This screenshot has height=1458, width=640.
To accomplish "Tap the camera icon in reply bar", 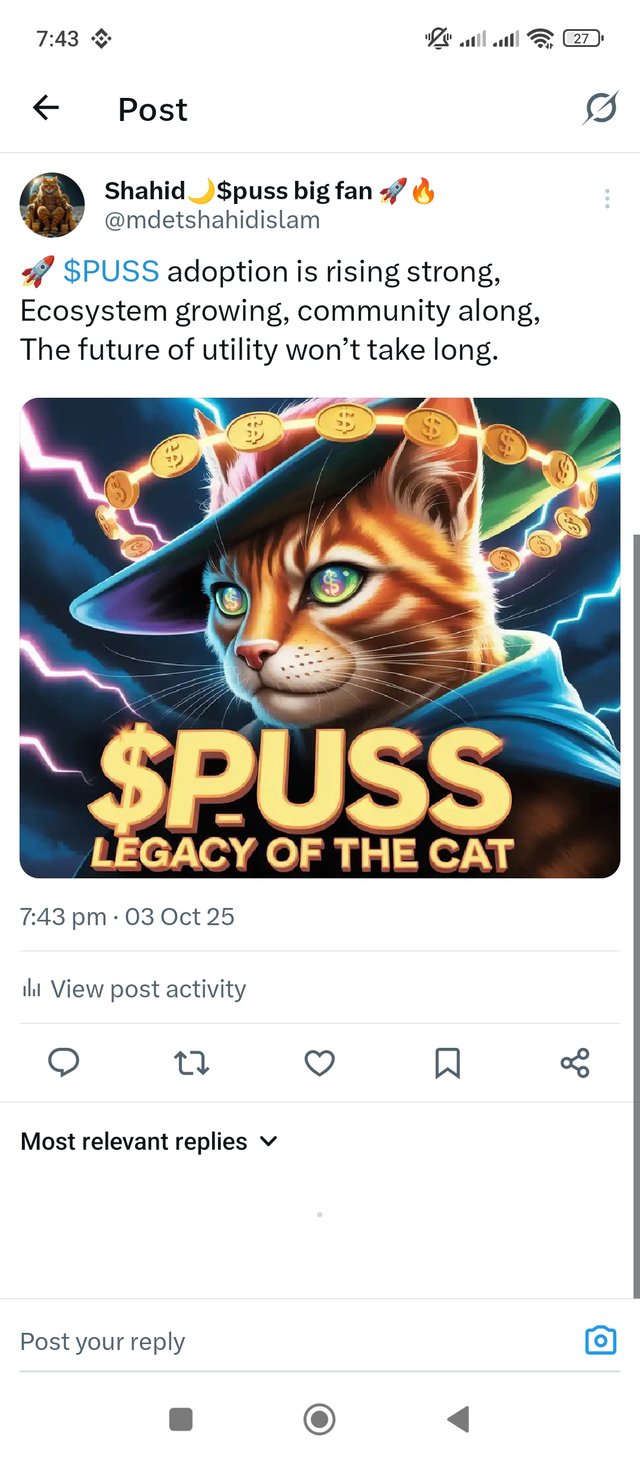I will 600,1340.
